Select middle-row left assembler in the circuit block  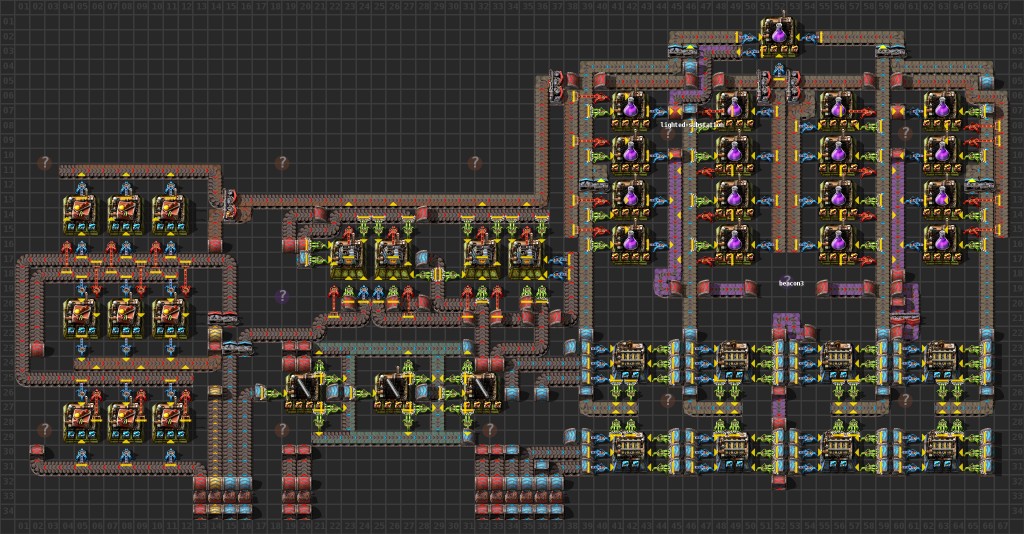[x=81, y=318]
